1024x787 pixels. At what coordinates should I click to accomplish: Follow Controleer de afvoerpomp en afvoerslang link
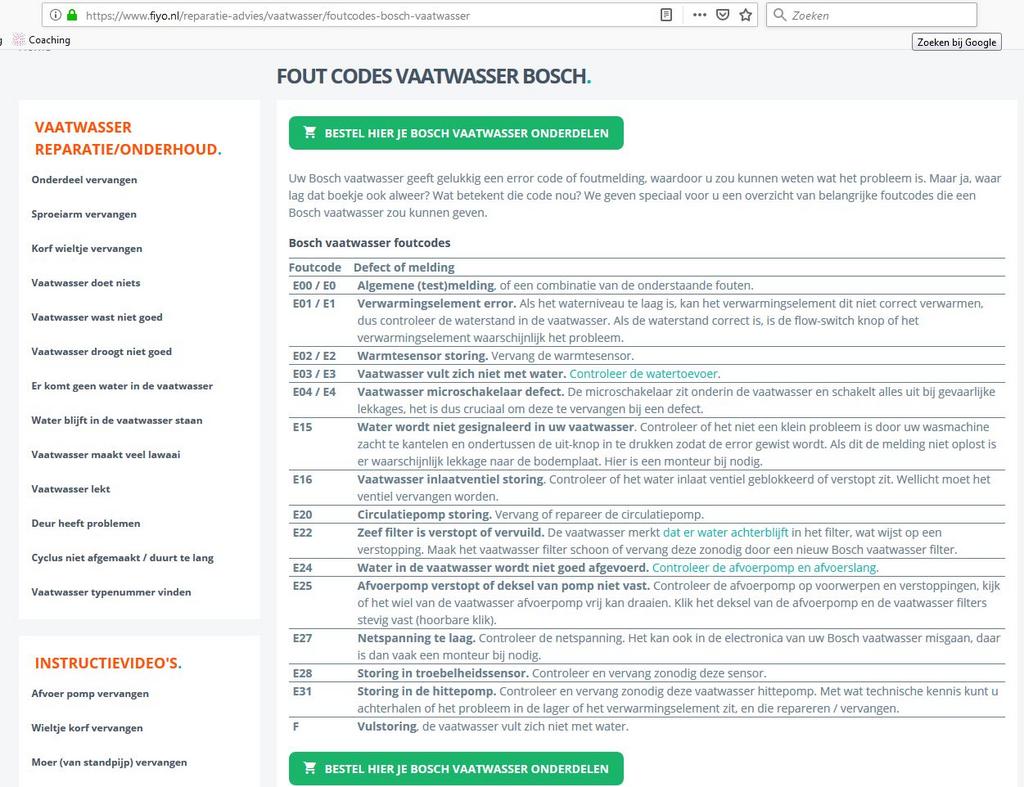[x=764, y=568]
